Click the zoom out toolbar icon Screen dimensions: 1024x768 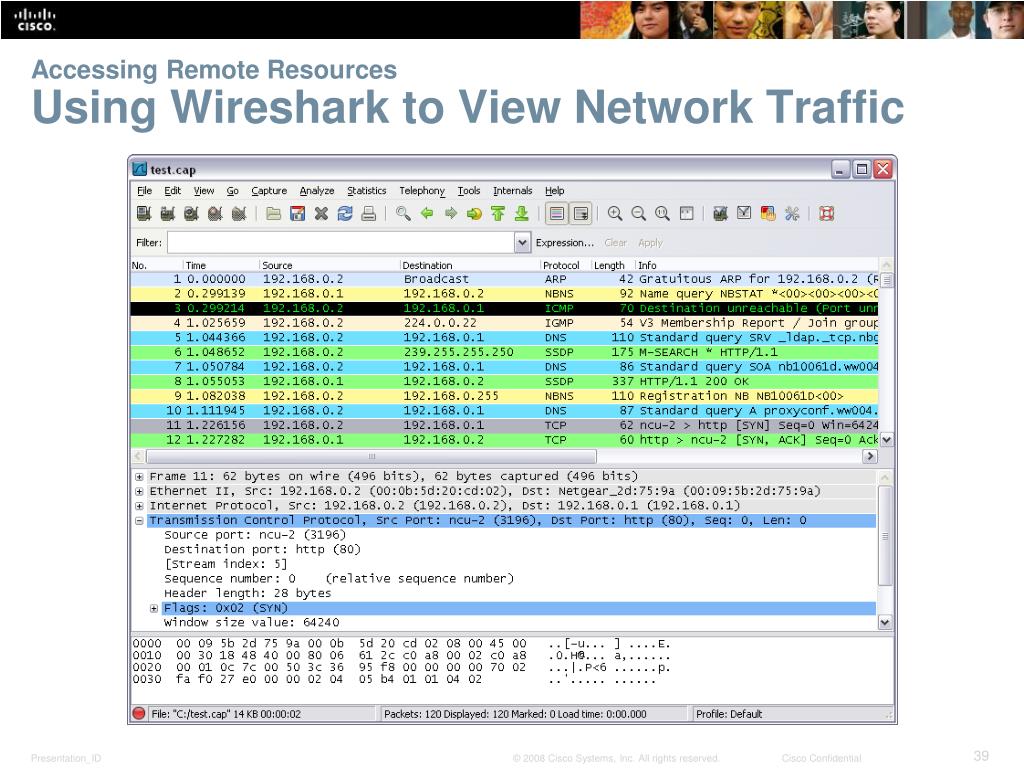coord(639,214)
